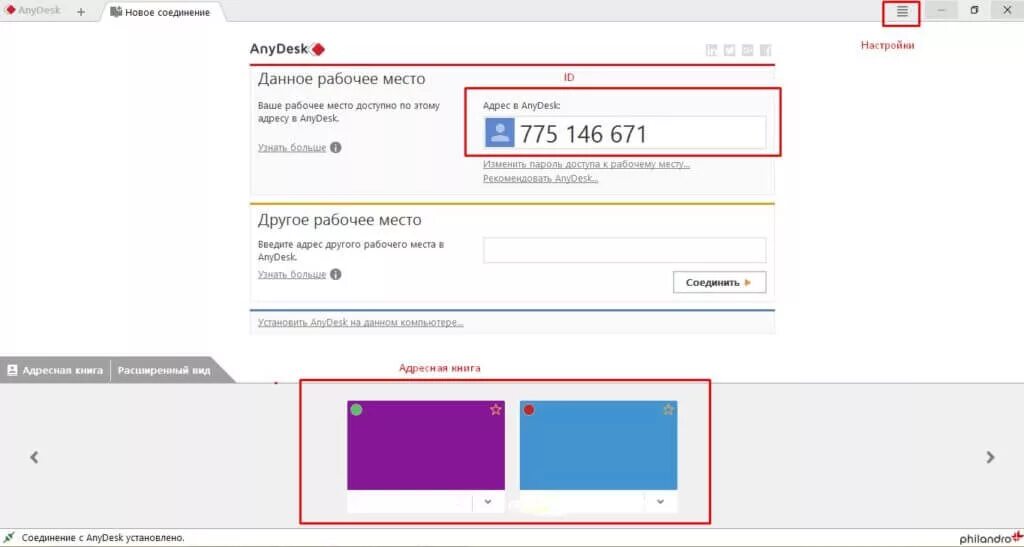
Task: Go to next address book page arrow
Action: [990, 458]
